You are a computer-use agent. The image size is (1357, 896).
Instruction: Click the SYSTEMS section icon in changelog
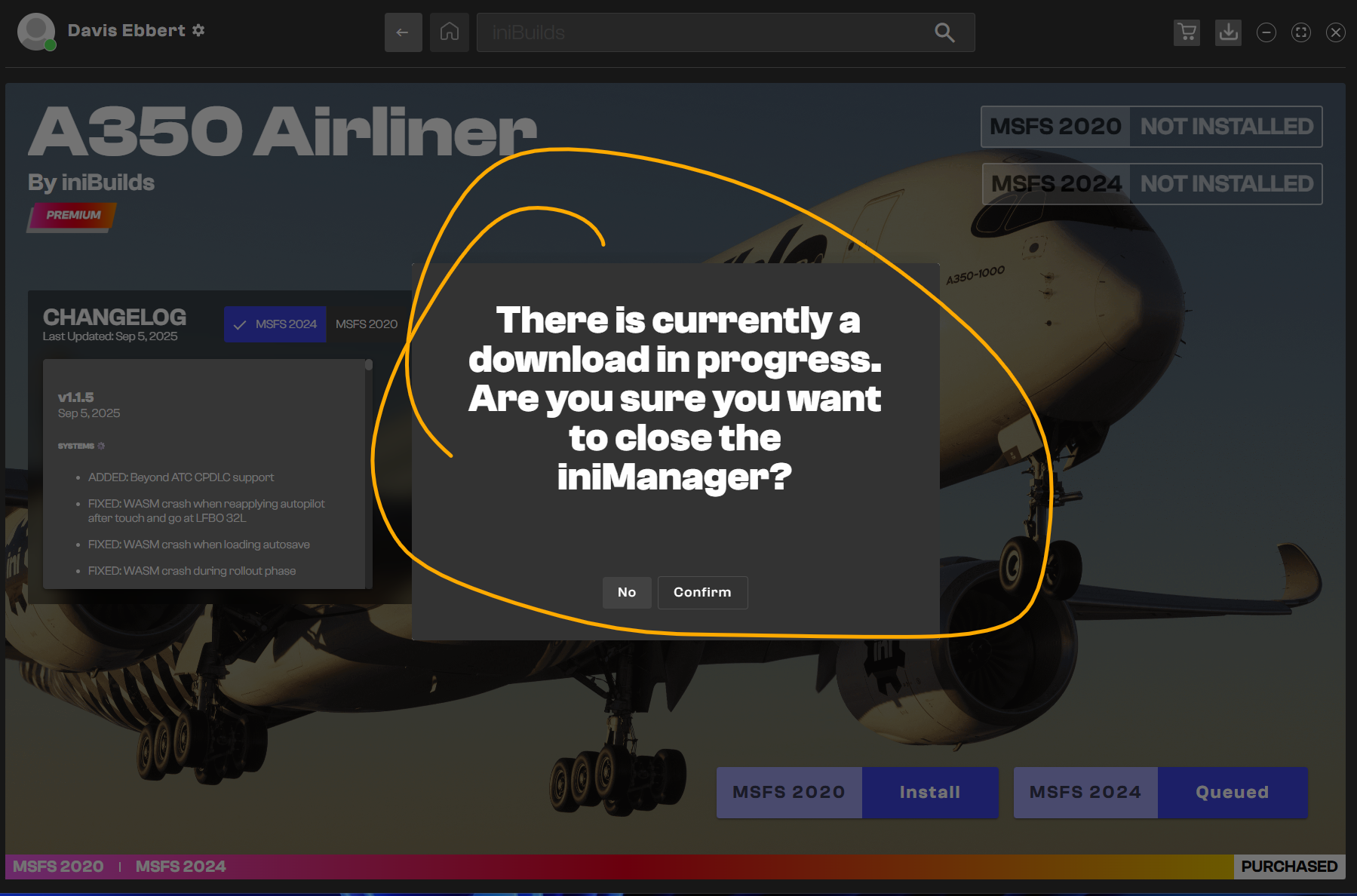coord(101,446)
